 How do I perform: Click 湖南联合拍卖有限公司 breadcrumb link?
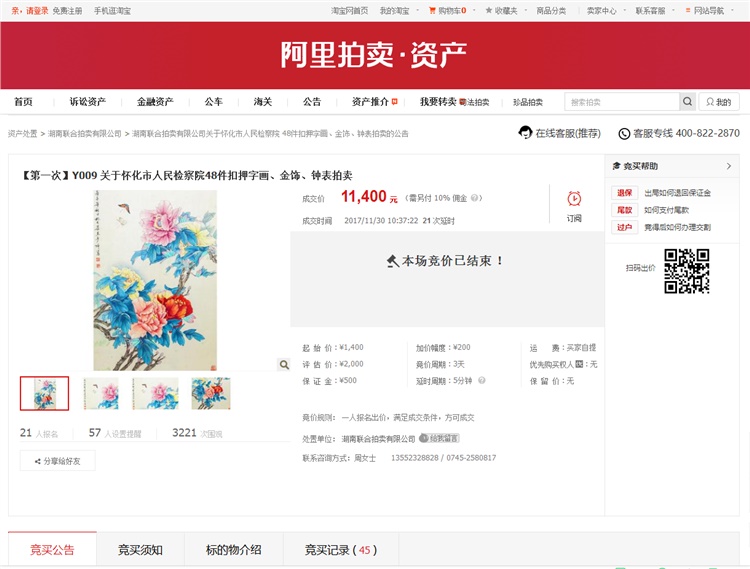[x=85, y=133]
